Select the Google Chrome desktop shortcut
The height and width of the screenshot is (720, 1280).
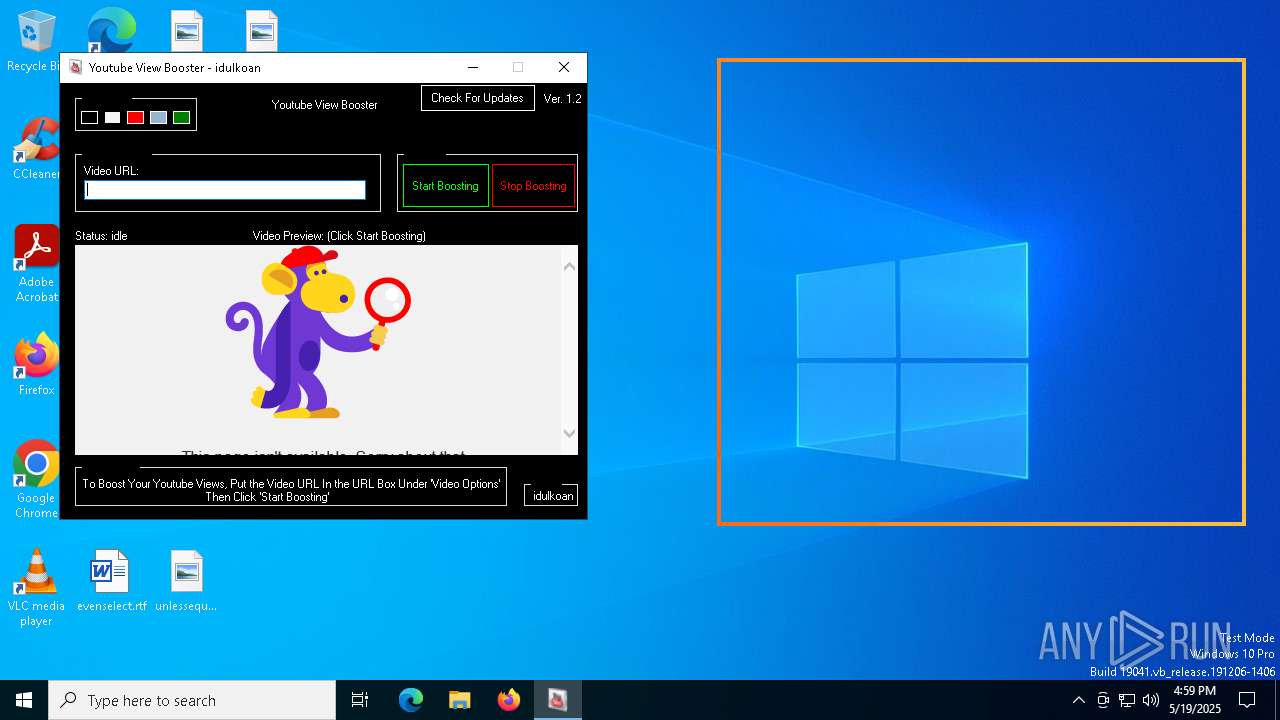click(36, 480)
